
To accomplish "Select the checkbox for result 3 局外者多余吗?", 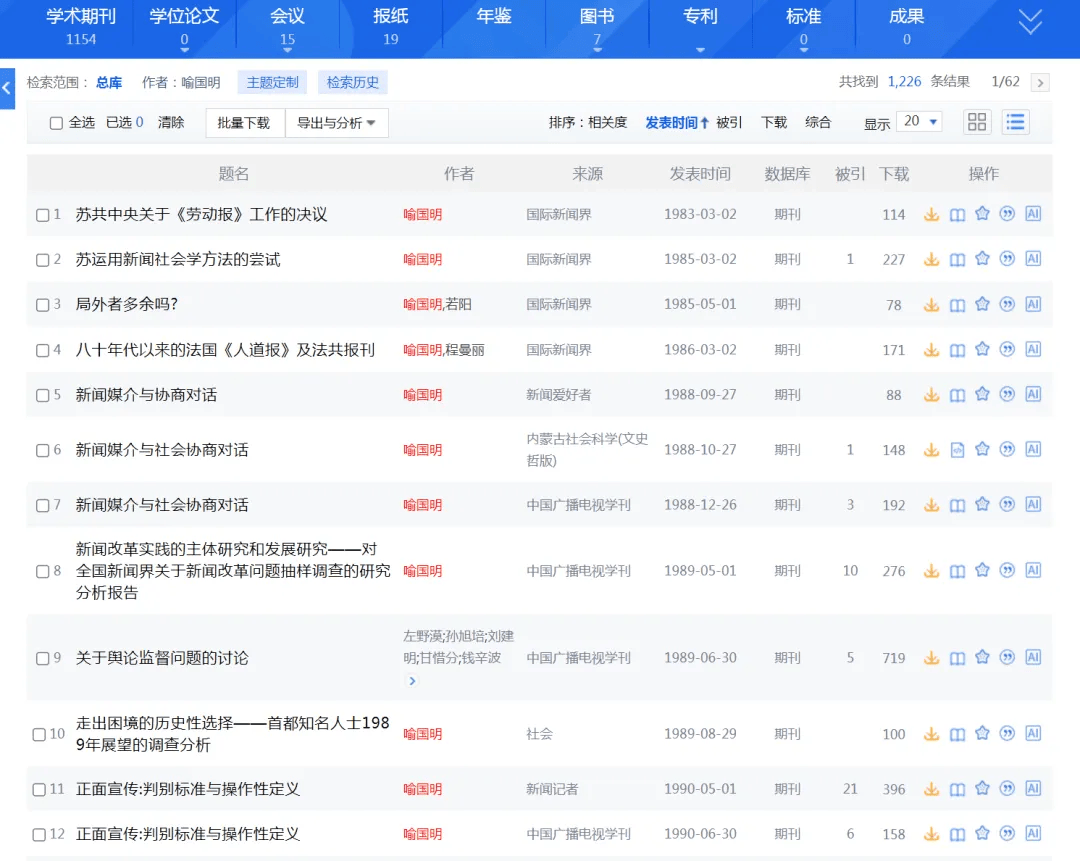I will point(43,305).
